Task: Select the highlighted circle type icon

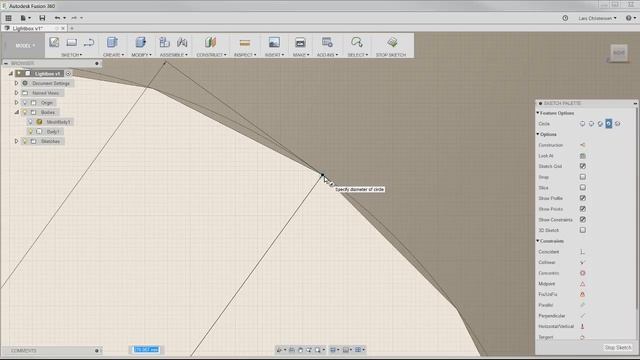Action: tap(609, 124)
